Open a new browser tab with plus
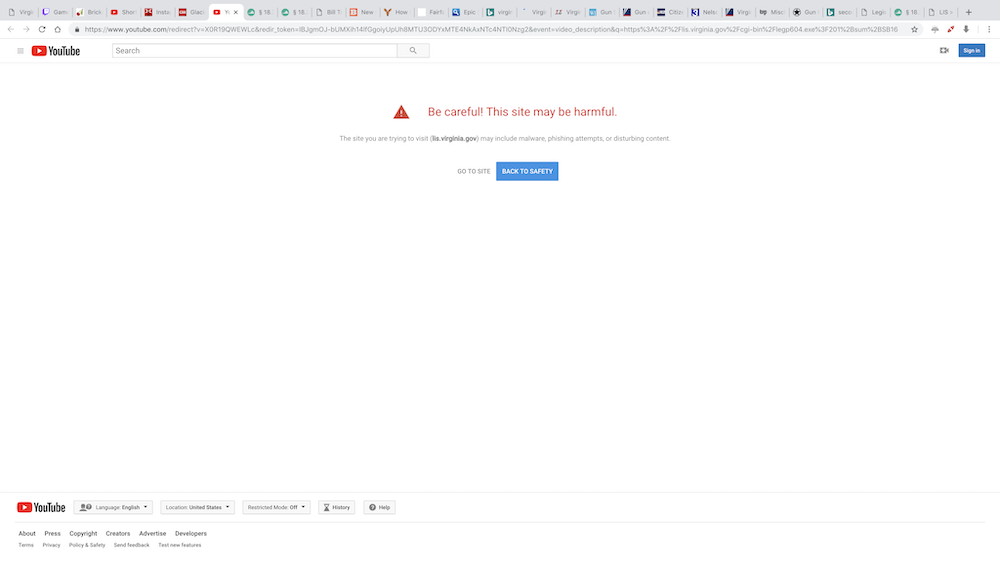This screenshot has height=563, width=1000. click(968, 12)
